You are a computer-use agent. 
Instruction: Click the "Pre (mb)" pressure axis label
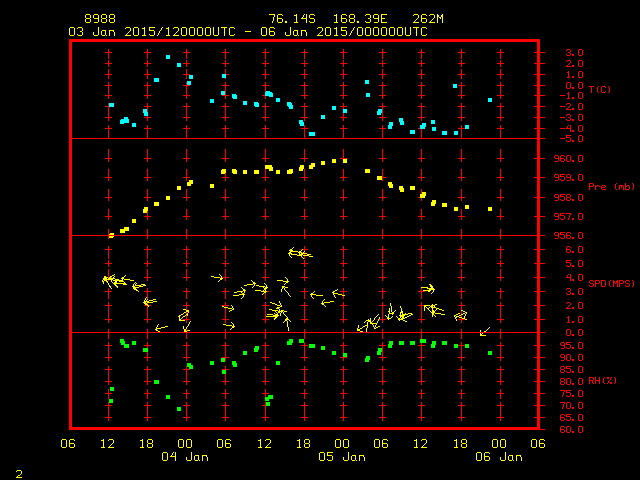coord(611,187)
